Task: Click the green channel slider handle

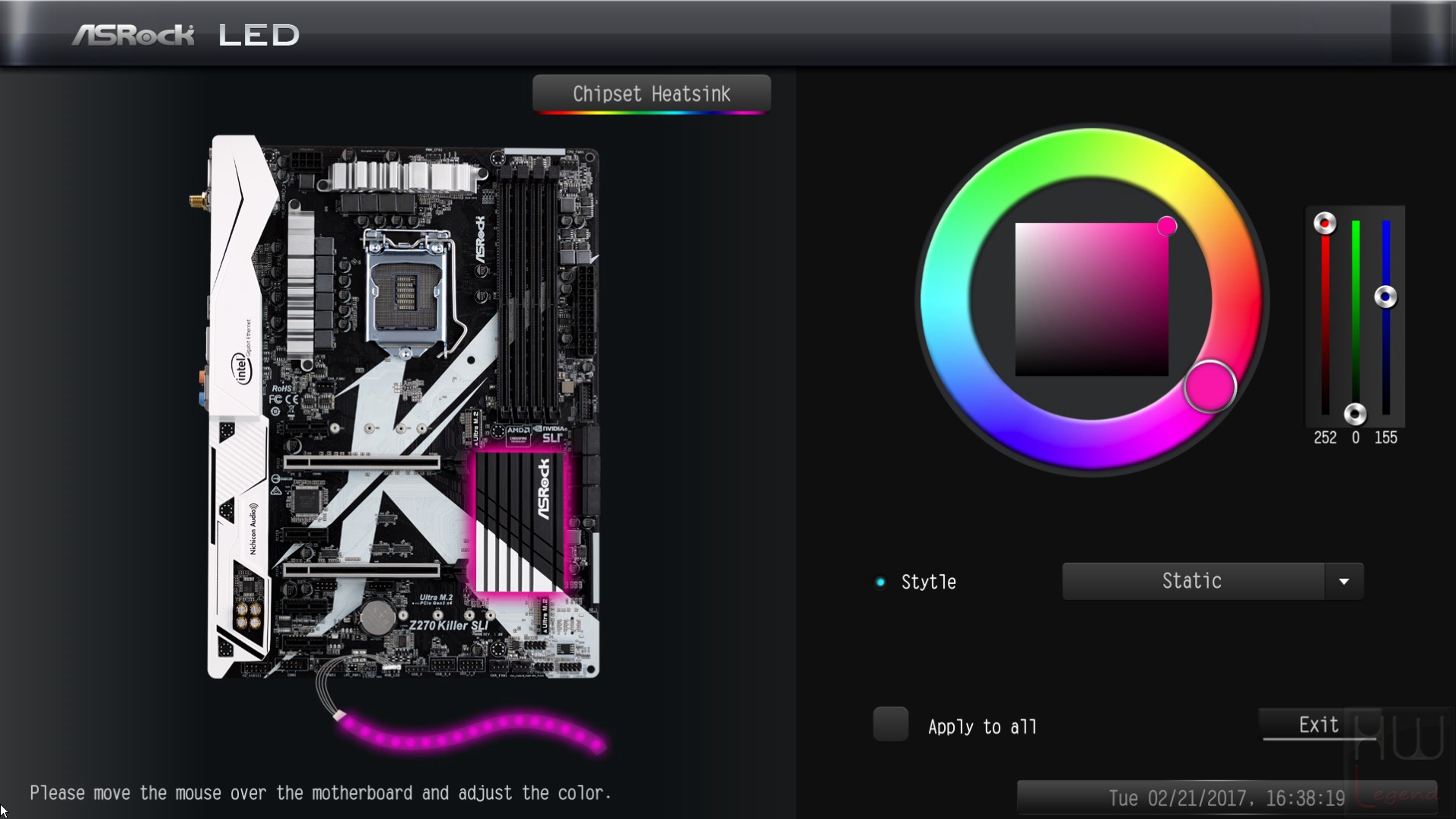Action: (1355, 414)
